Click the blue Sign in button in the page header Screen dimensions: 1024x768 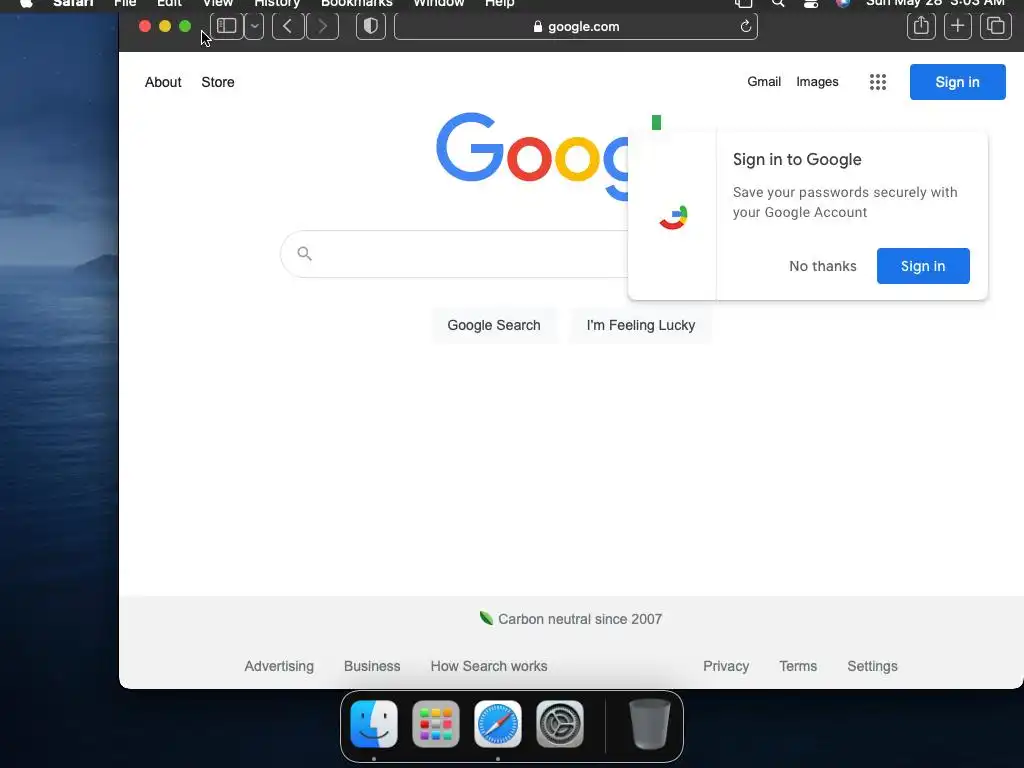pos(957,82)
